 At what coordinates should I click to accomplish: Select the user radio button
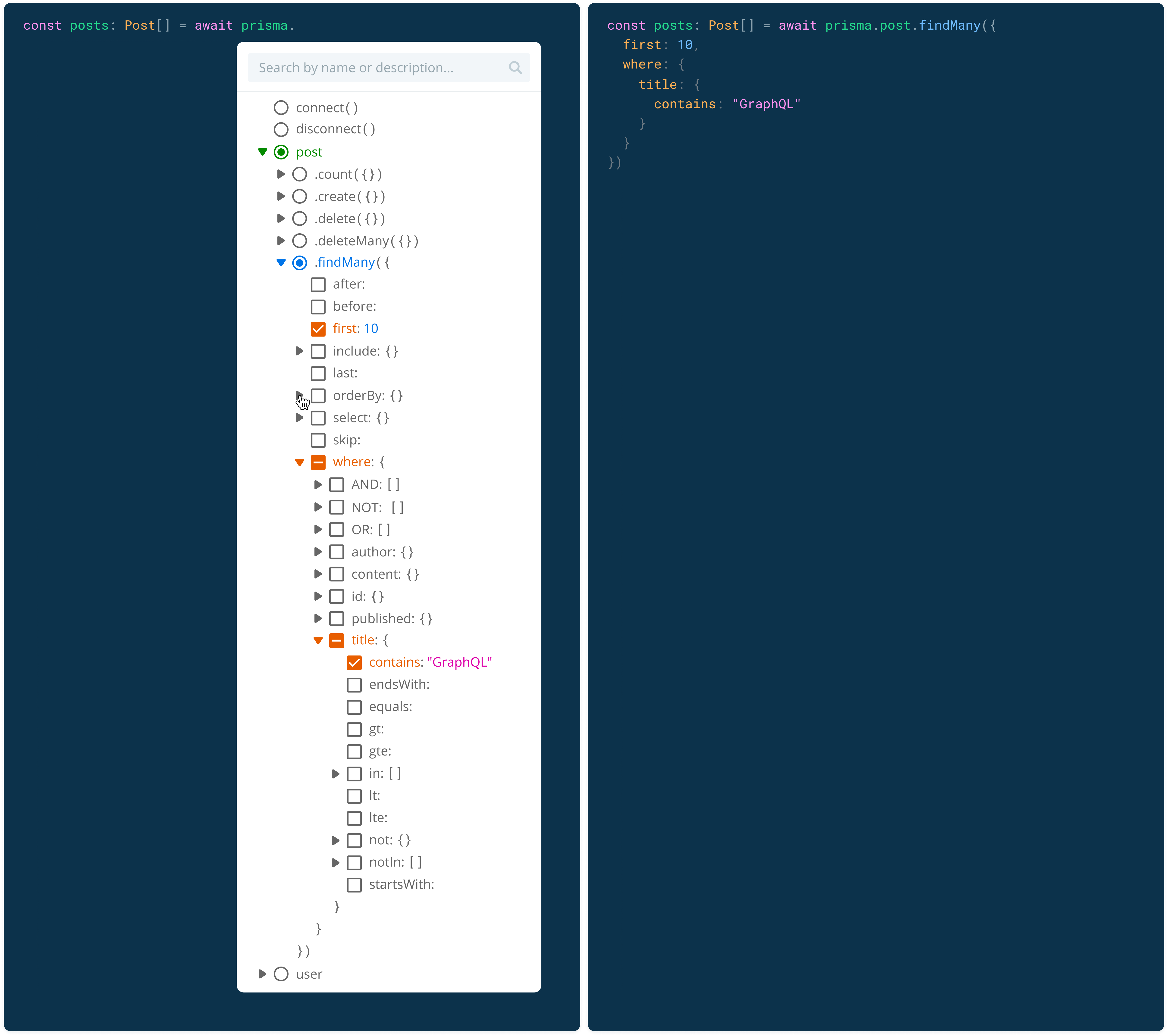coord(281,974)
